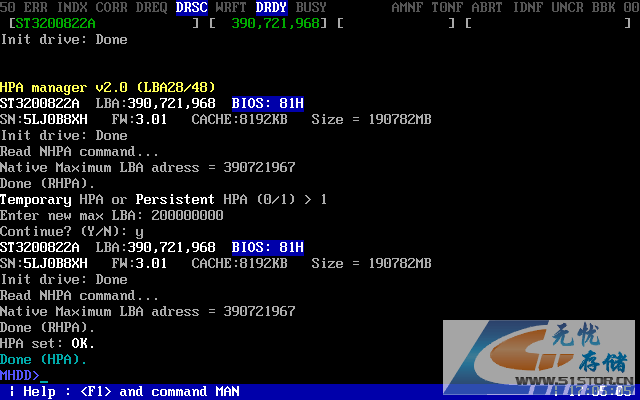
Task: Click the UNCR error flag
Action: point(567,7)
